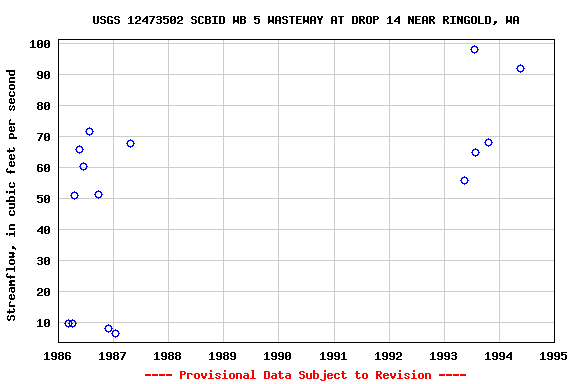The height and width of the screenshot is (384, 576).
Task: Click the 40 y-axis tick label
Action: 43,230
